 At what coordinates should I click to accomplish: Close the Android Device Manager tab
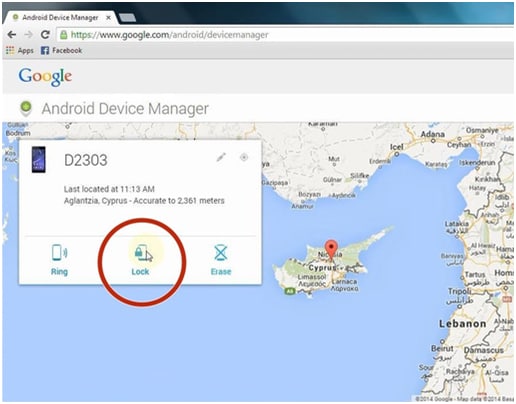click(108, 18)
